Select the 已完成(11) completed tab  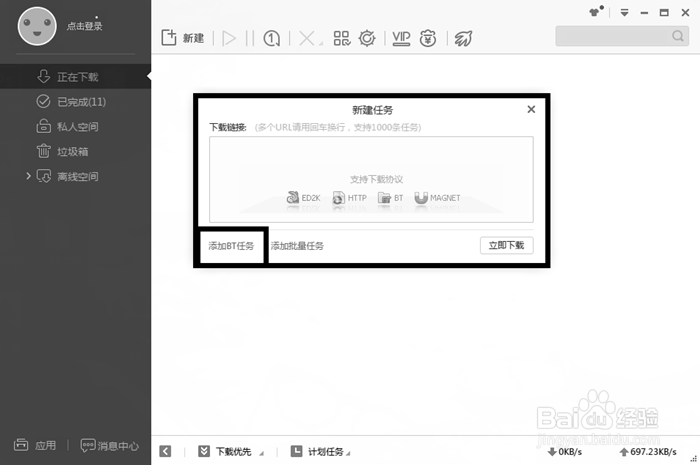click(x=75, y=102)
